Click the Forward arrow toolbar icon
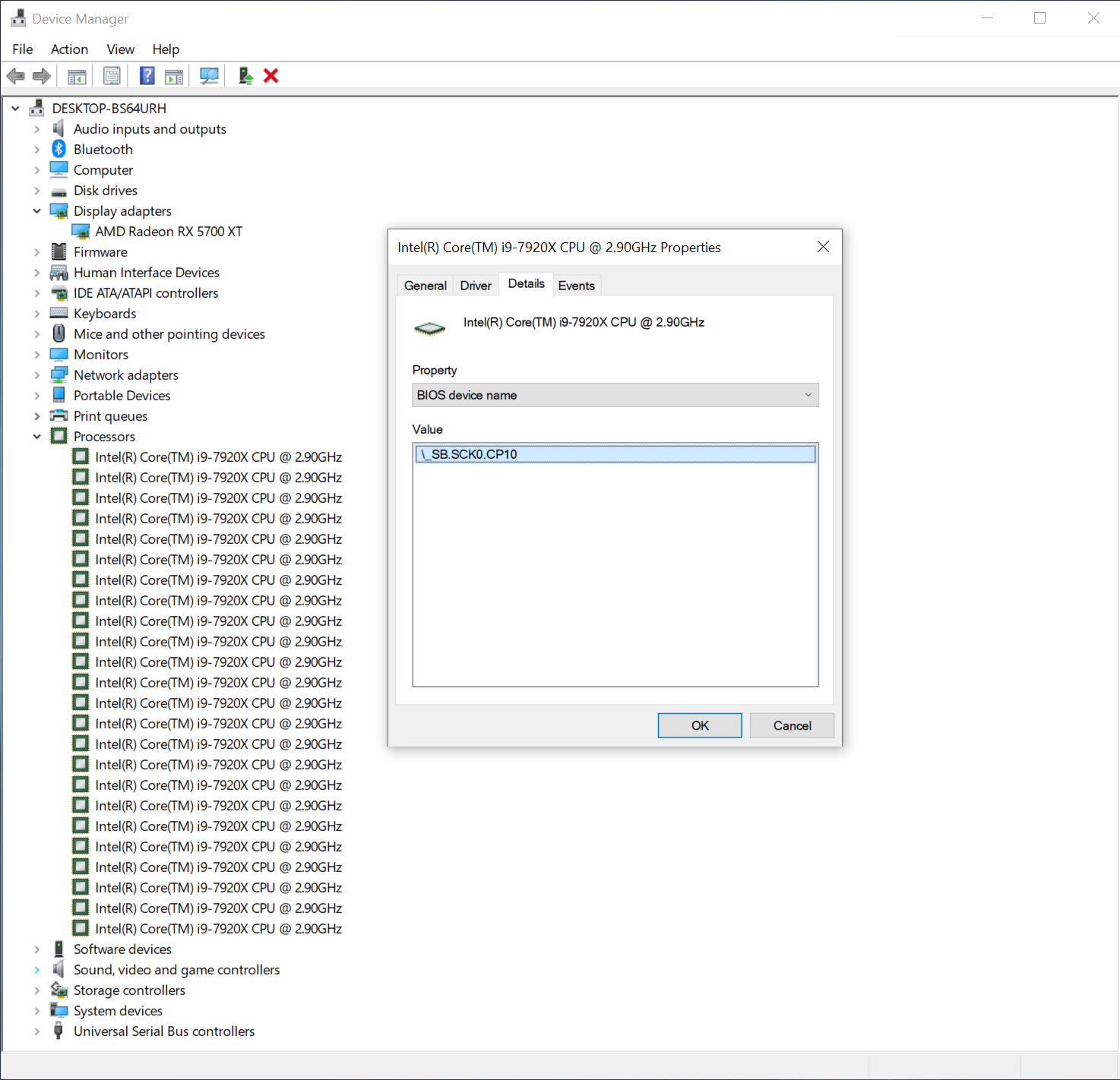The image size is (1120, 1080). point(42,76)
